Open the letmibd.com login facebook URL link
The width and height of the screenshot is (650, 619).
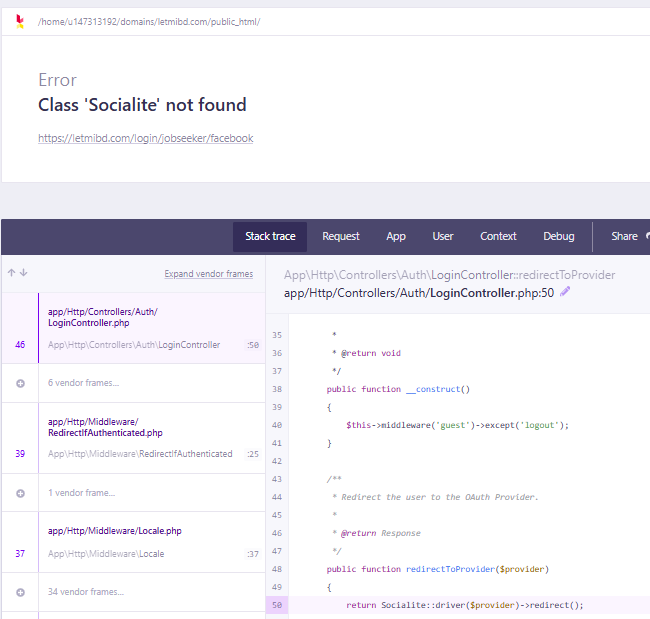[146, 138]
